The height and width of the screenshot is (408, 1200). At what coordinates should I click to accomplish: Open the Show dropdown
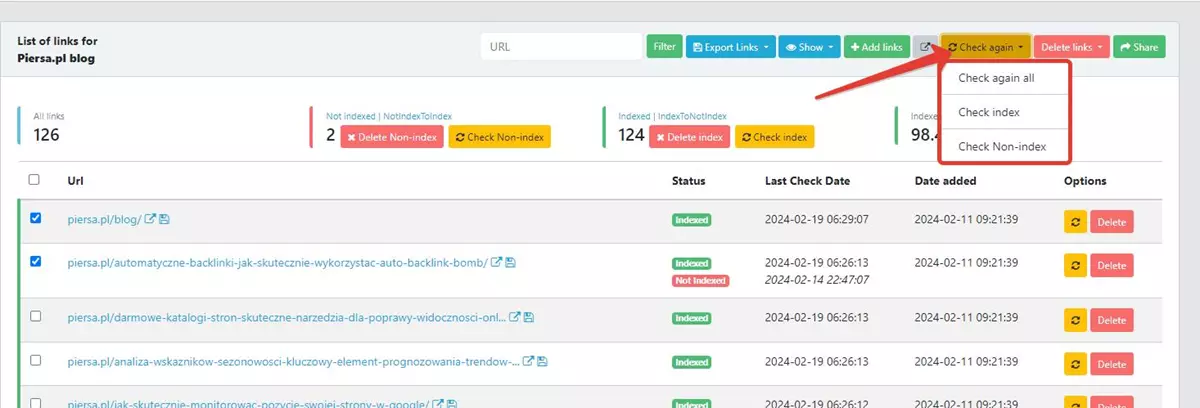click(809, 47)
